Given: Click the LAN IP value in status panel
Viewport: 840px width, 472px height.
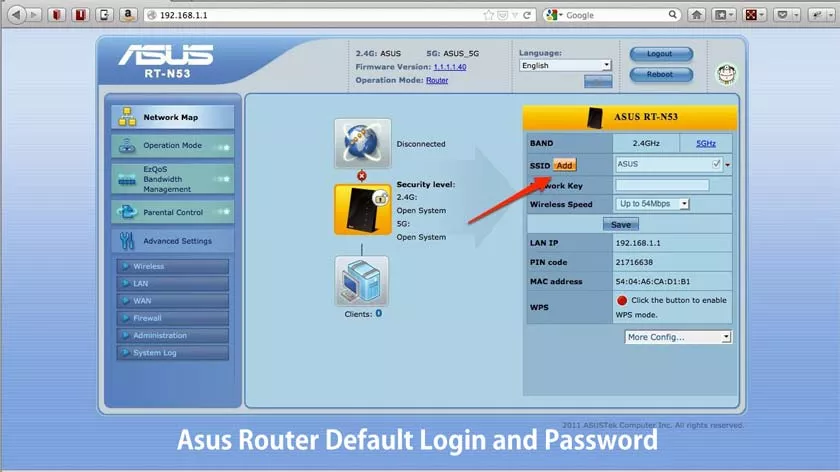Looking at the screenshot, I should pyautogui.click(x=638, y=243).
